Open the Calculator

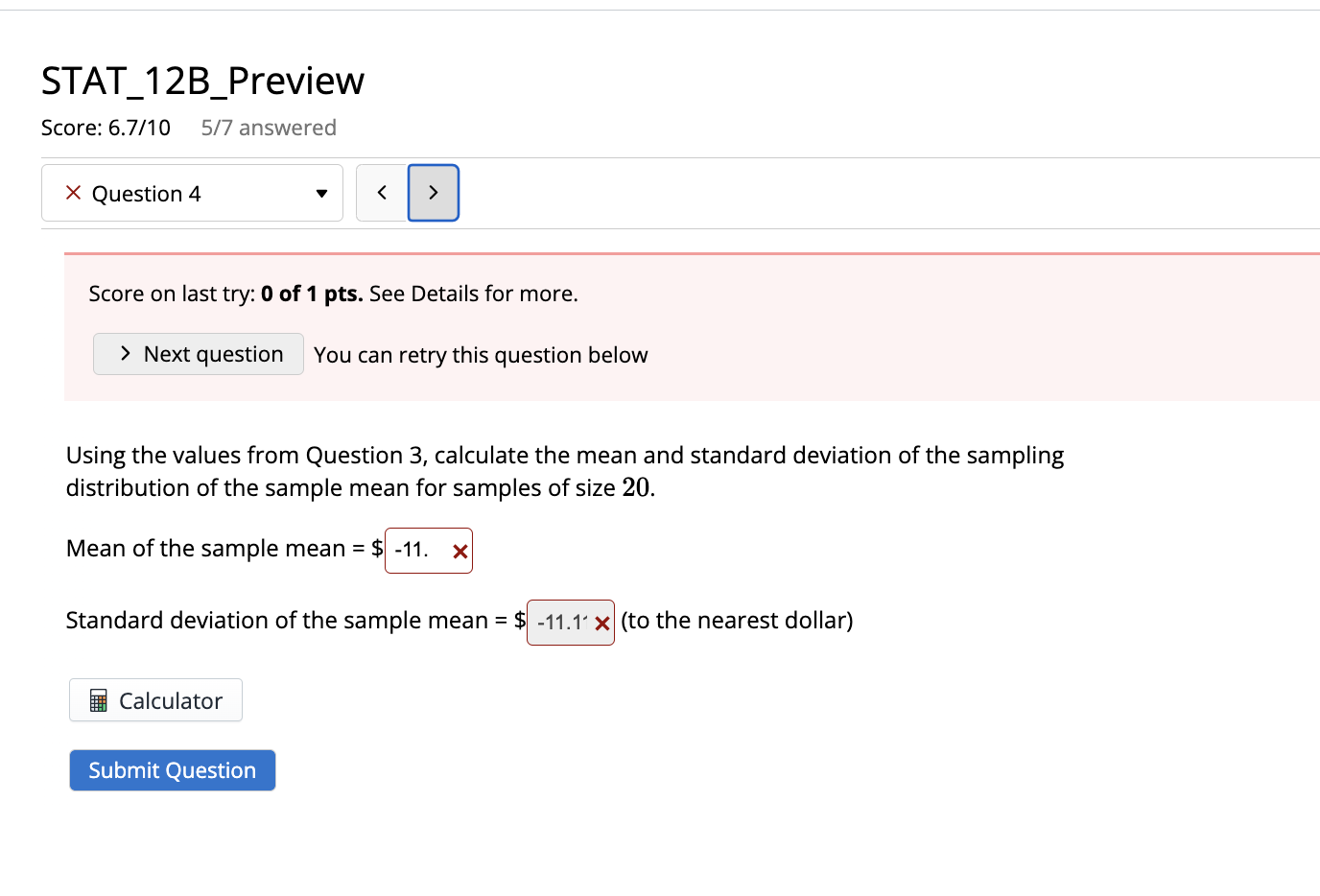155,699
